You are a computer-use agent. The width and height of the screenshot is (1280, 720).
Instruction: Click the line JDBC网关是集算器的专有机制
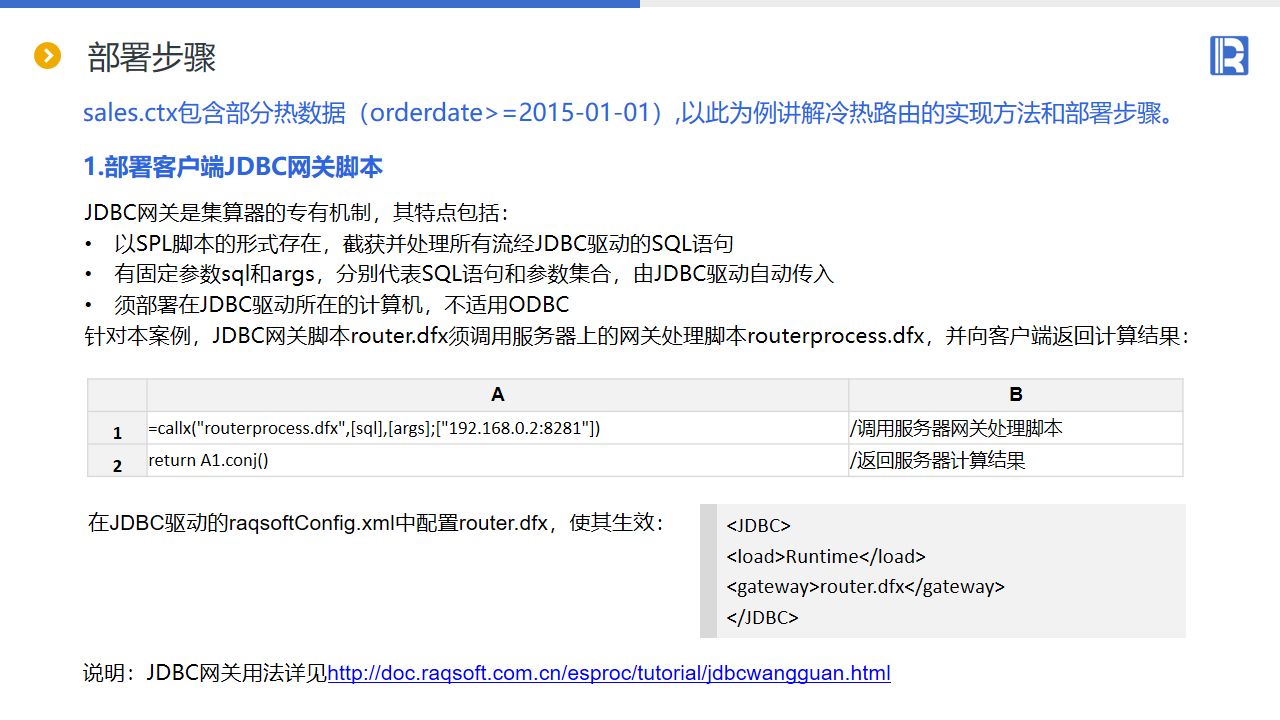[297, 213]
